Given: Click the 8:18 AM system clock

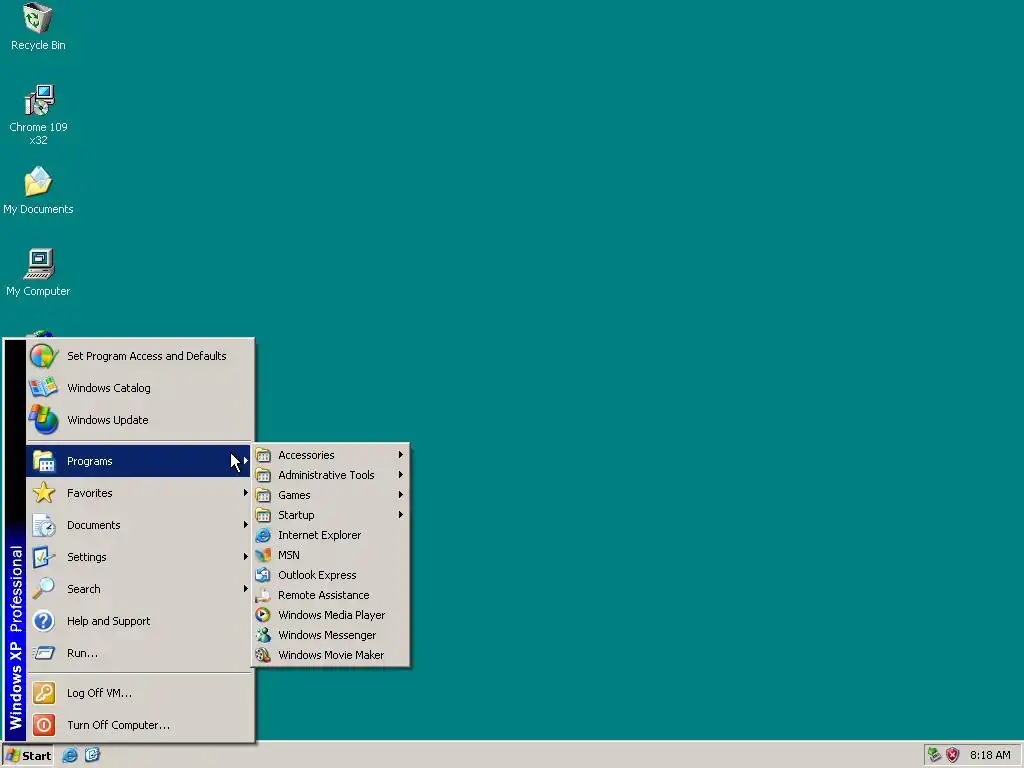Looking at the screenshot, I should point(990,756).
